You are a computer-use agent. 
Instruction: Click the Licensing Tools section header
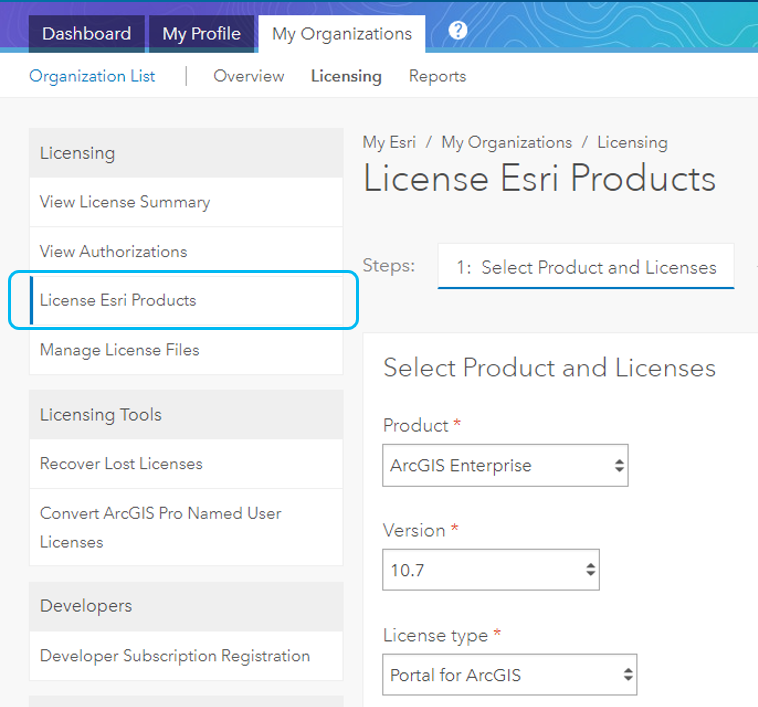point(186,415)
